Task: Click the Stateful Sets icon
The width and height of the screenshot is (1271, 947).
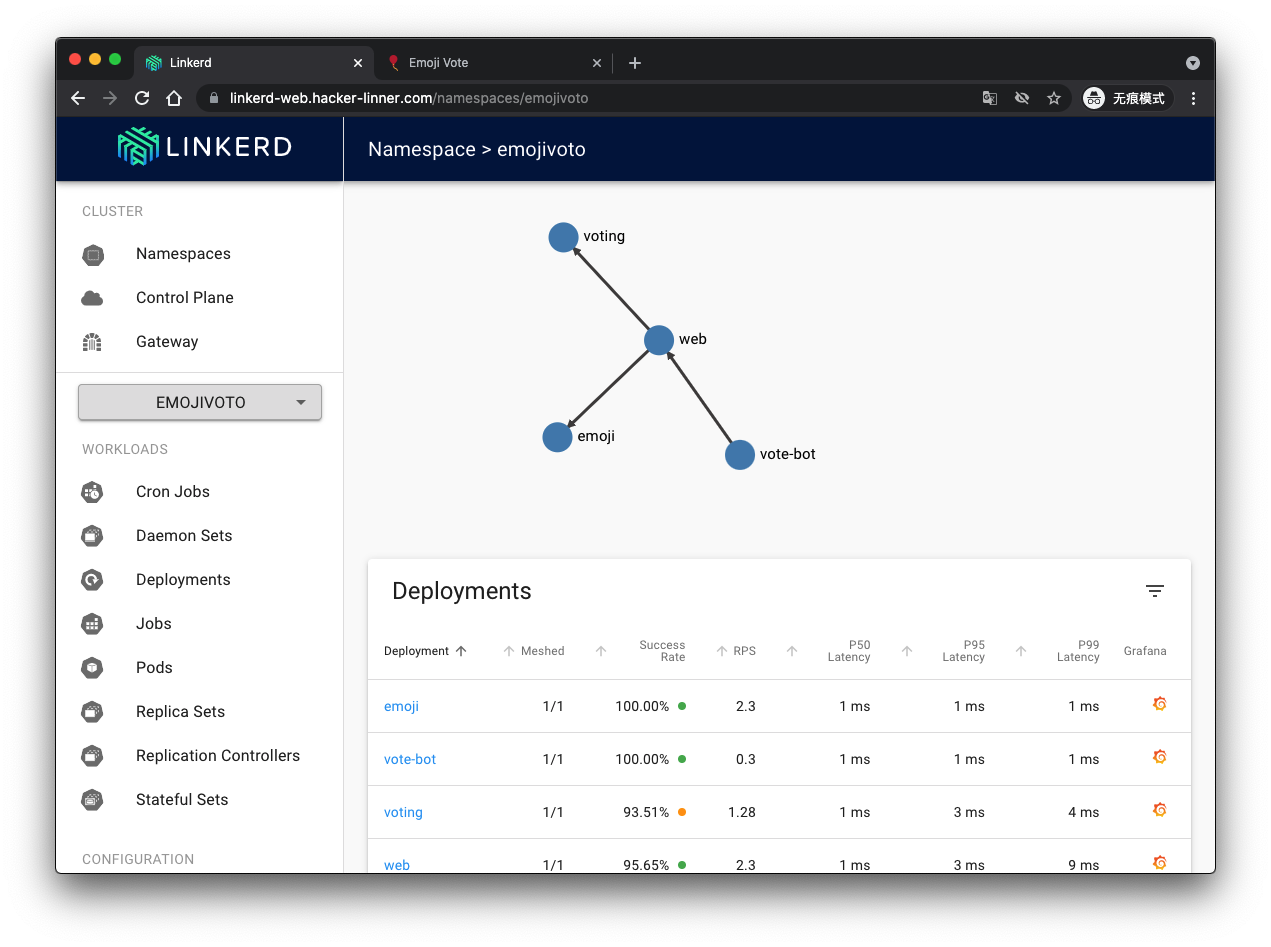Action: click(x=92, y=800)
